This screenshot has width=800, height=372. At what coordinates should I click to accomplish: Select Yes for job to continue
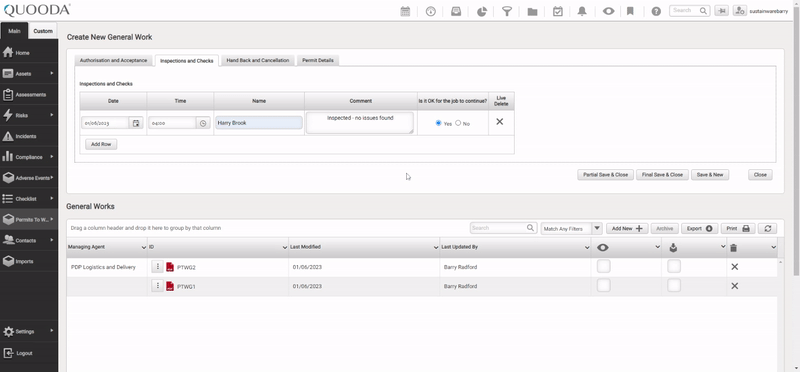pyautogui.click(x=438, y=123)
